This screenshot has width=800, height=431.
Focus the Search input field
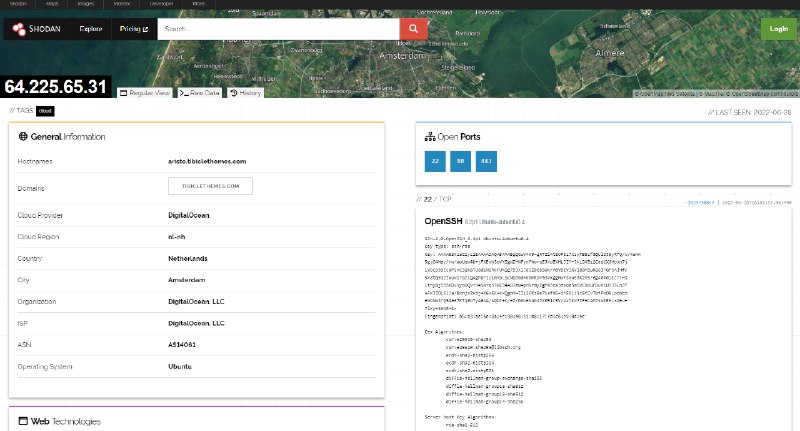(279, 29)
